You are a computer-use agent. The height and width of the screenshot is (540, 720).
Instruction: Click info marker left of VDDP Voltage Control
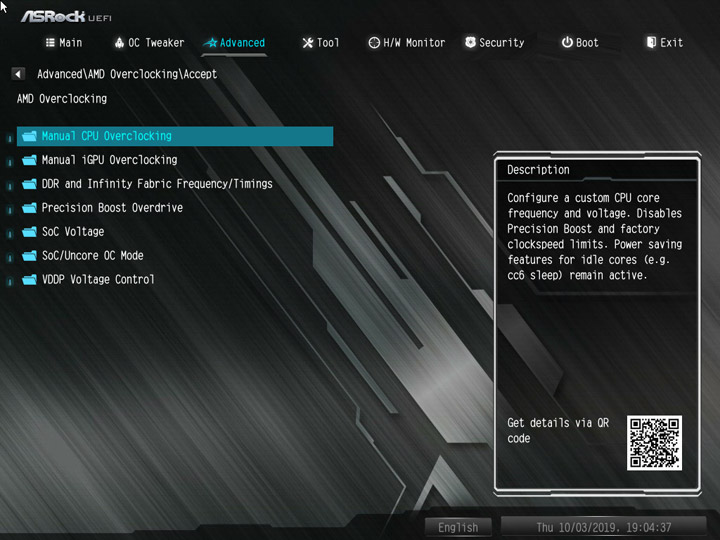coord(9,281)
